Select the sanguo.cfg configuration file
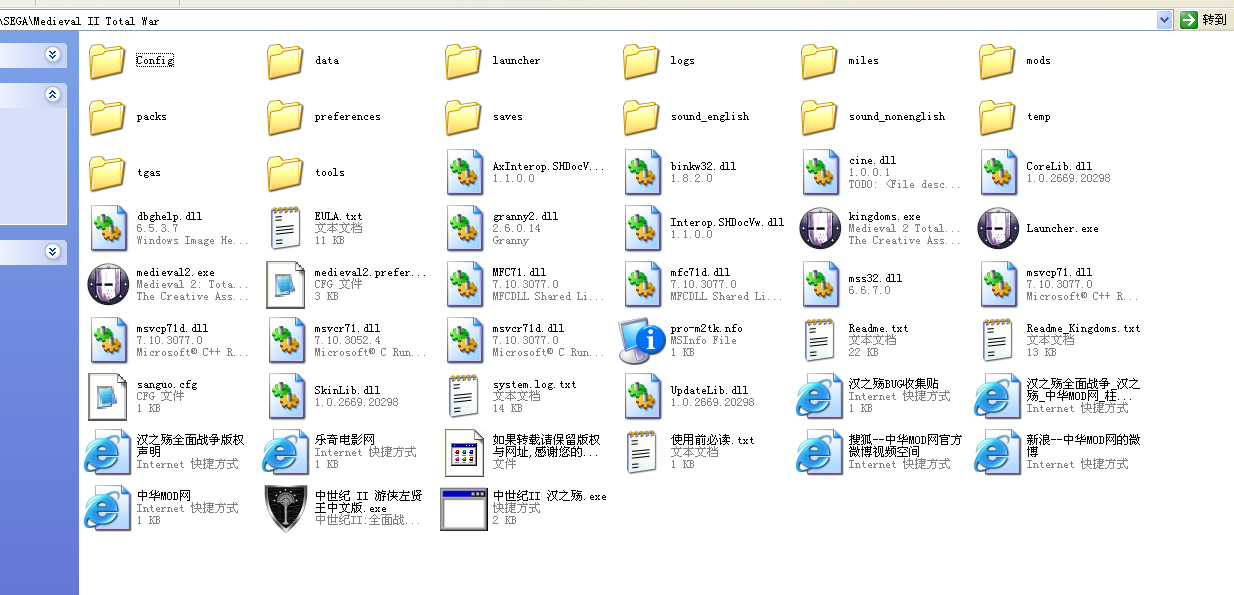Image resolution: width=1234 pixels, height=595 pixels. (x=108, y=396)
